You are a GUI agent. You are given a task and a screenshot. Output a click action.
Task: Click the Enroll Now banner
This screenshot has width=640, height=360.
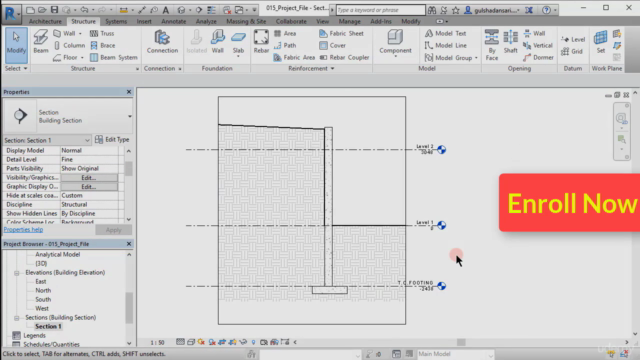(569, 203)
